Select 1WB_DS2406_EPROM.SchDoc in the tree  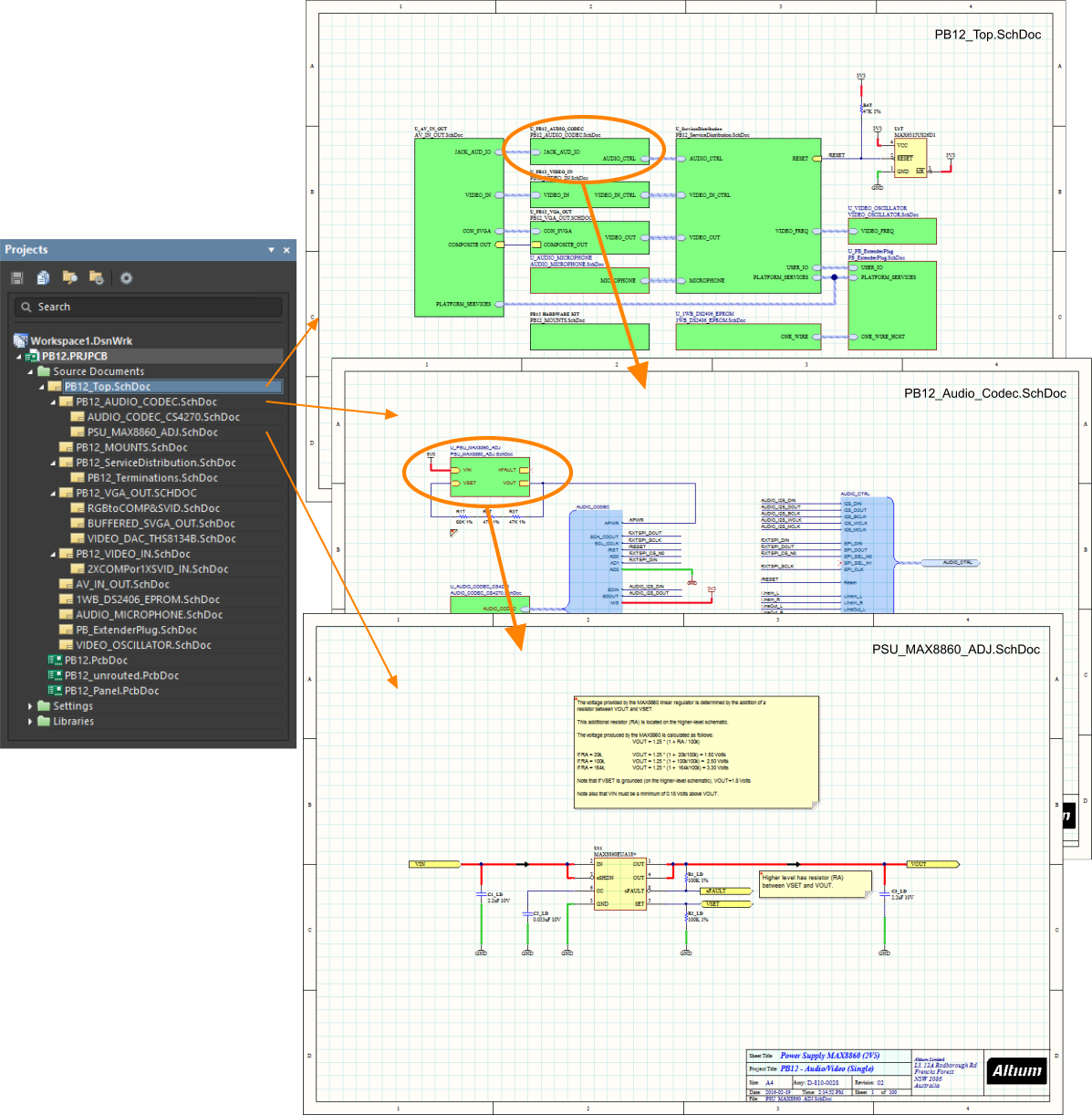(x=148, y=599)
